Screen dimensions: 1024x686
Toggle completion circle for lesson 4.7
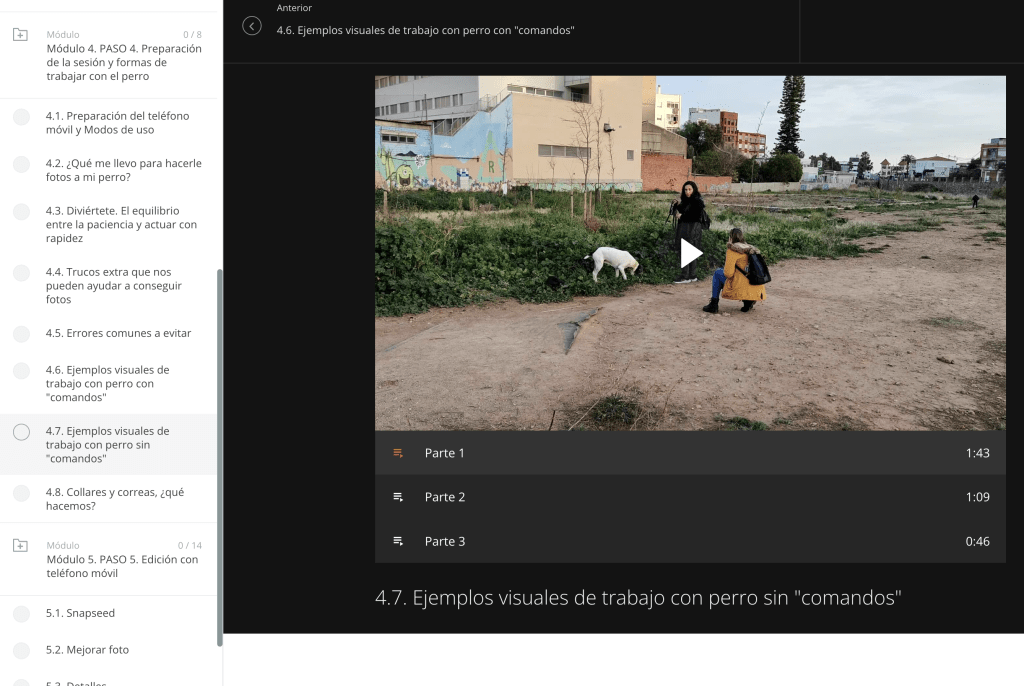[22, 432]
